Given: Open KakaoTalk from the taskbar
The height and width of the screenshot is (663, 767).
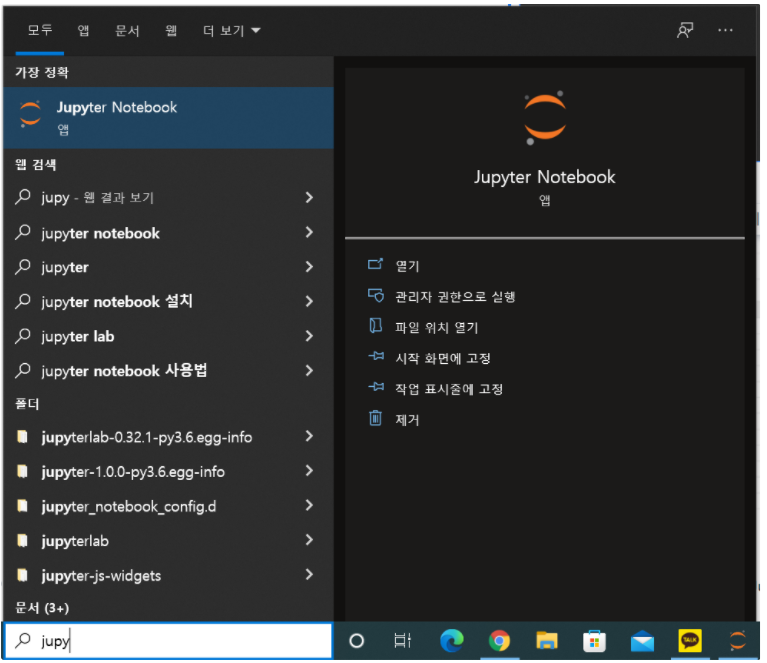Looking at the screenshot, I should coord(690,641).
